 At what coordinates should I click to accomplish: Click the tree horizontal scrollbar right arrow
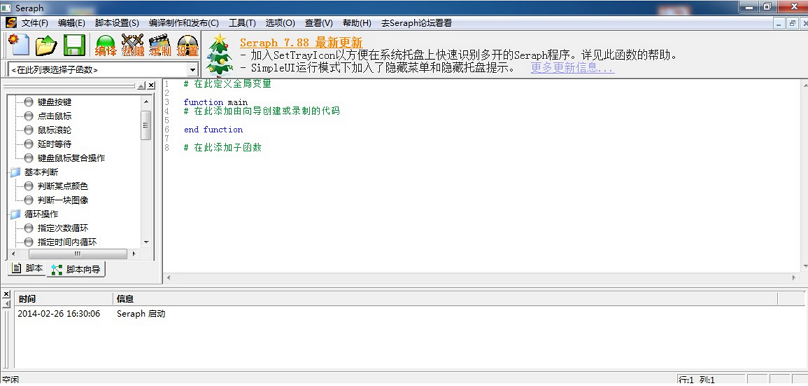point(134,254)
